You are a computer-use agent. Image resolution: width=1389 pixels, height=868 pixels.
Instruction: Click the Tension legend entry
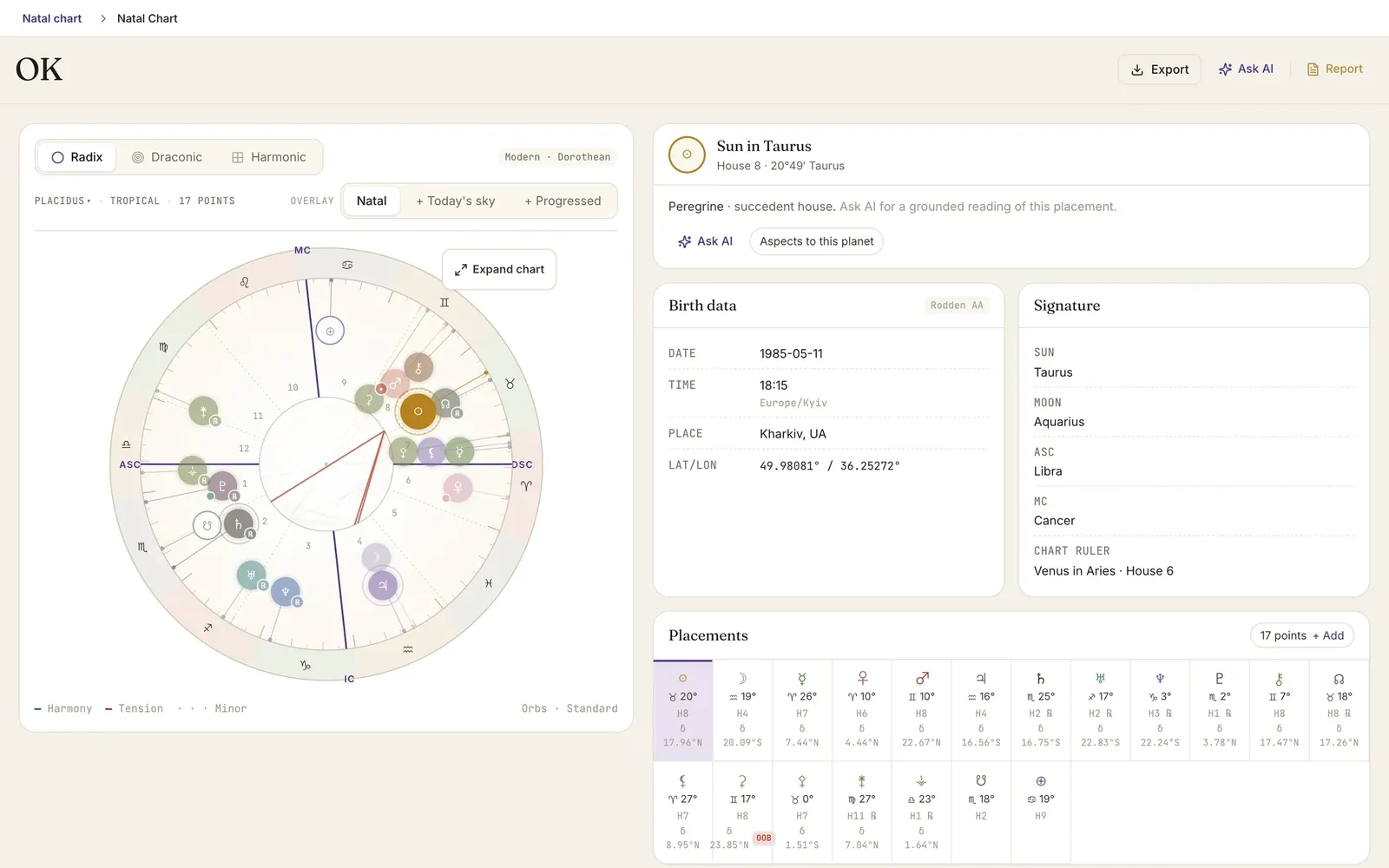[x=134, y=708]
